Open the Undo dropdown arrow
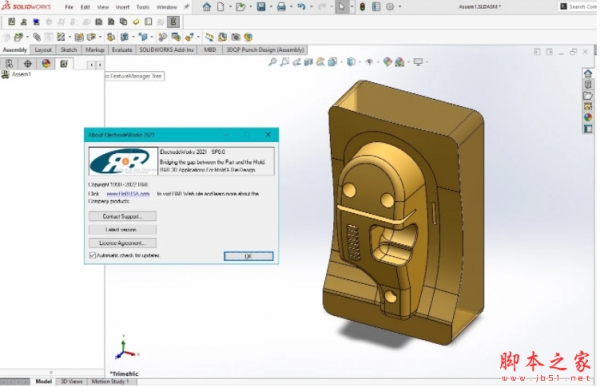 (x=311, y=7)
